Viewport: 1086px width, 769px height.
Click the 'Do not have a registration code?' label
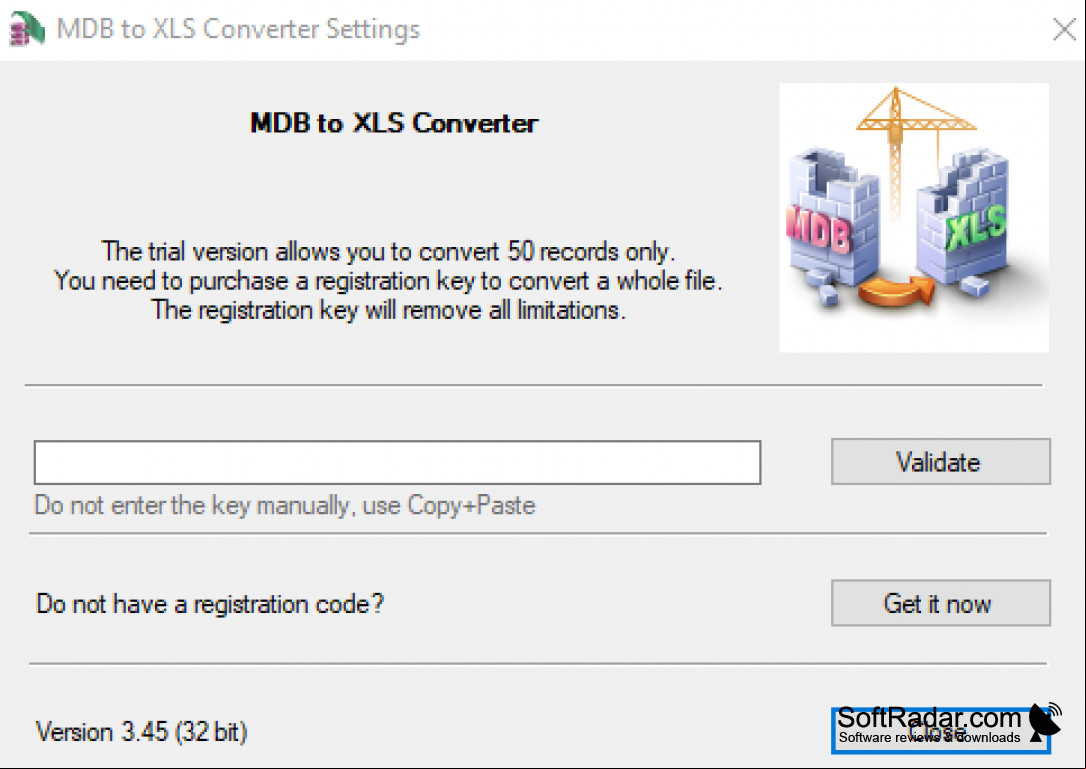pyautogui.click(x=210, y=603)
